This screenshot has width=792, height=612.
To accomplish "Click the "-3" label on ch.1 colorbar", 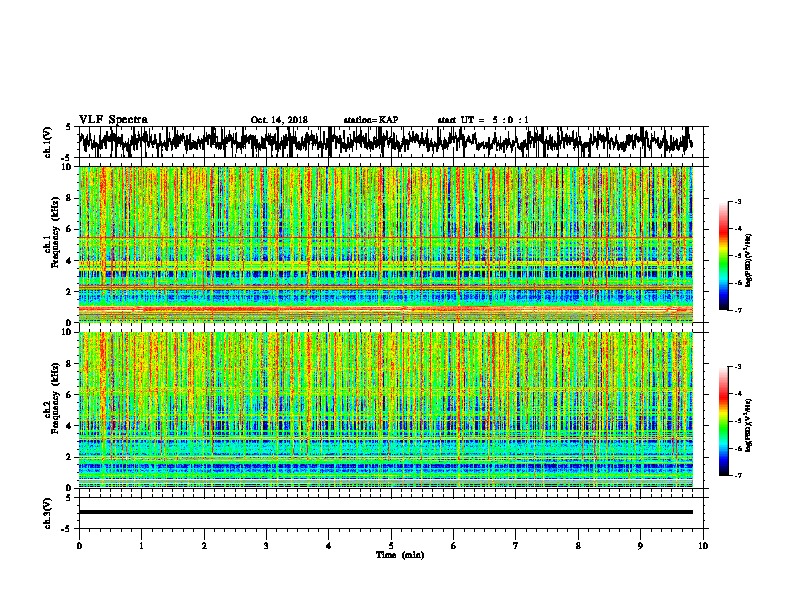I will point(737,202).
